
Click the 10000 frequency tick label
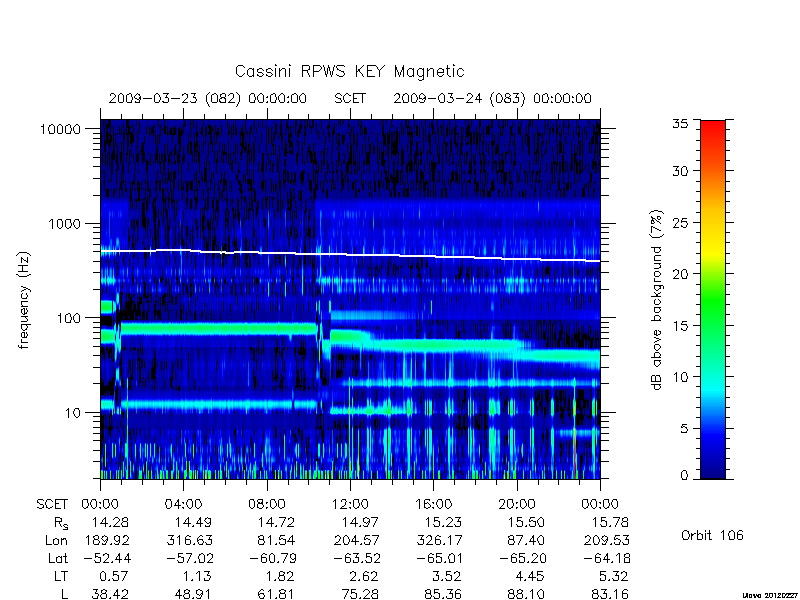coord(60,129)
